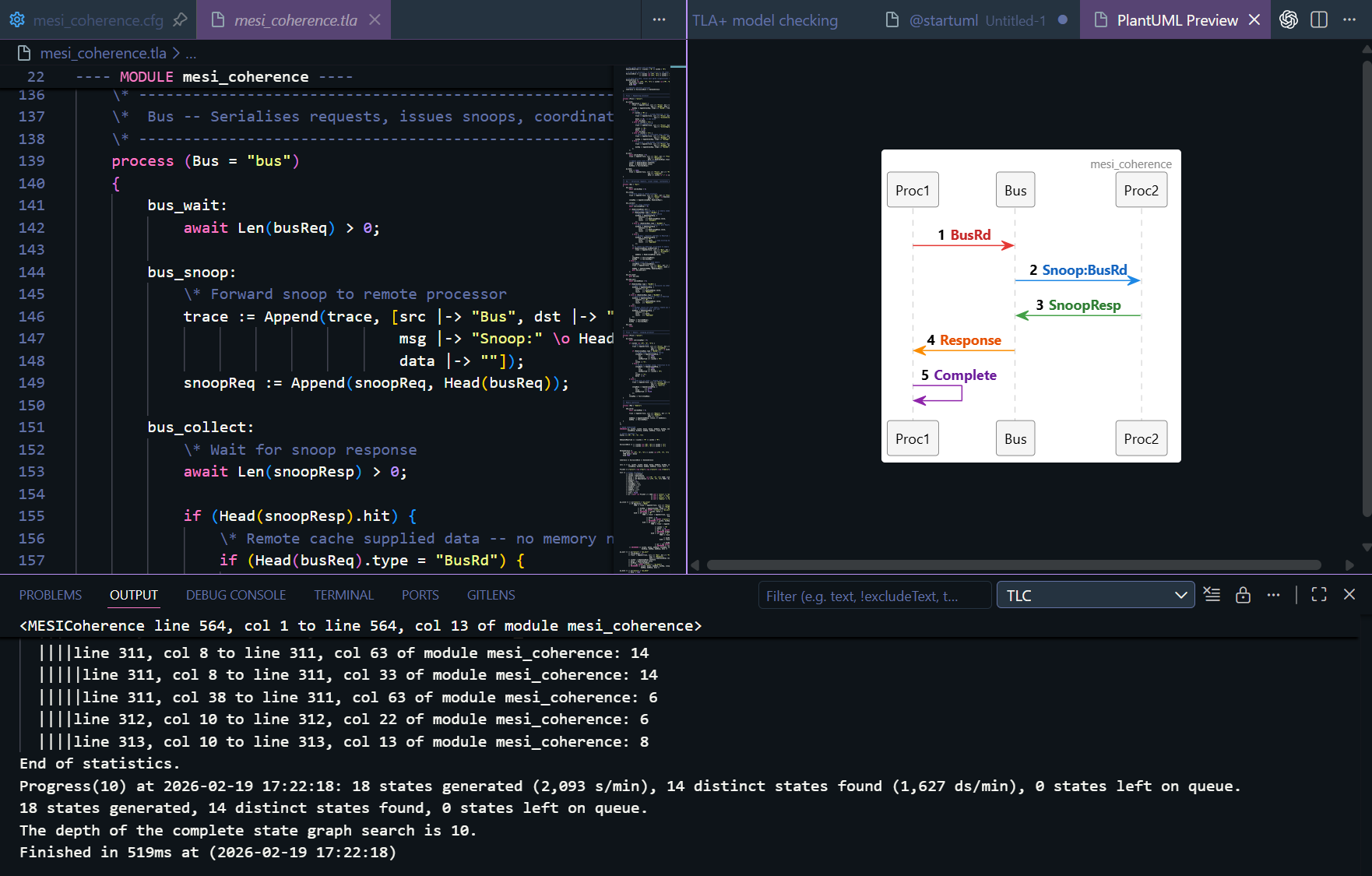Image resolution: width=1372 pixels, height=876 pixels.
Task: Close the mesi_coherence.tla editor tab
Action: [x=375, y=20]
